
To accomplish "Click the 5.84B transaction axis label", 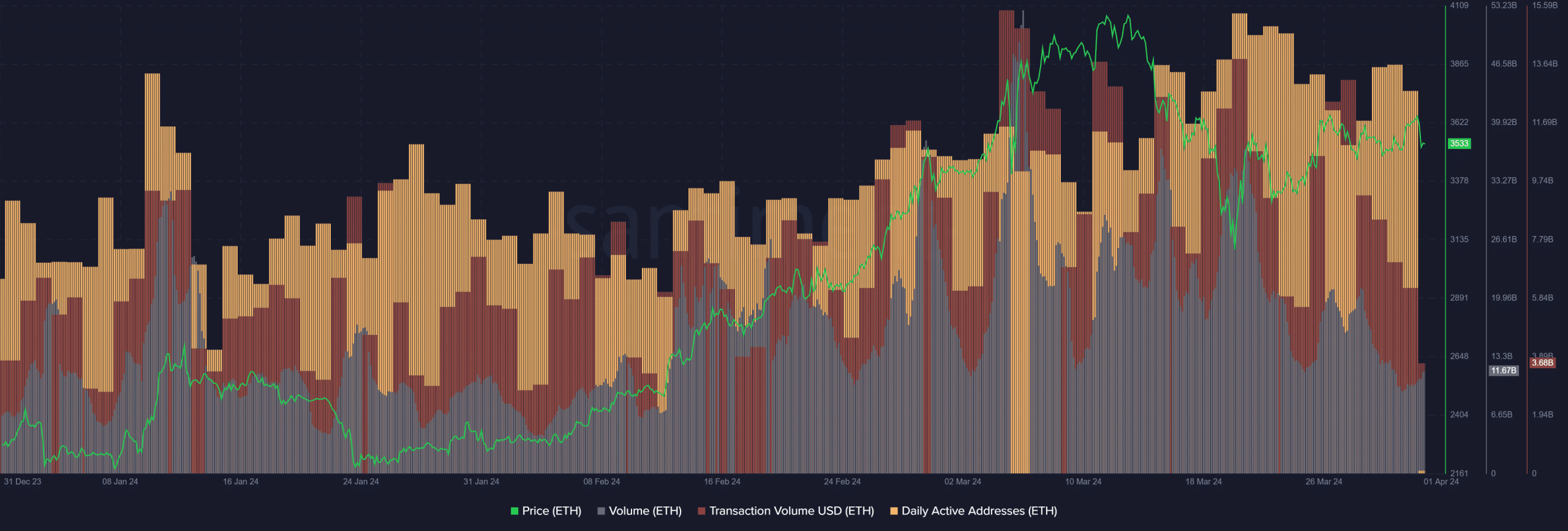I will pos(1543,298).
